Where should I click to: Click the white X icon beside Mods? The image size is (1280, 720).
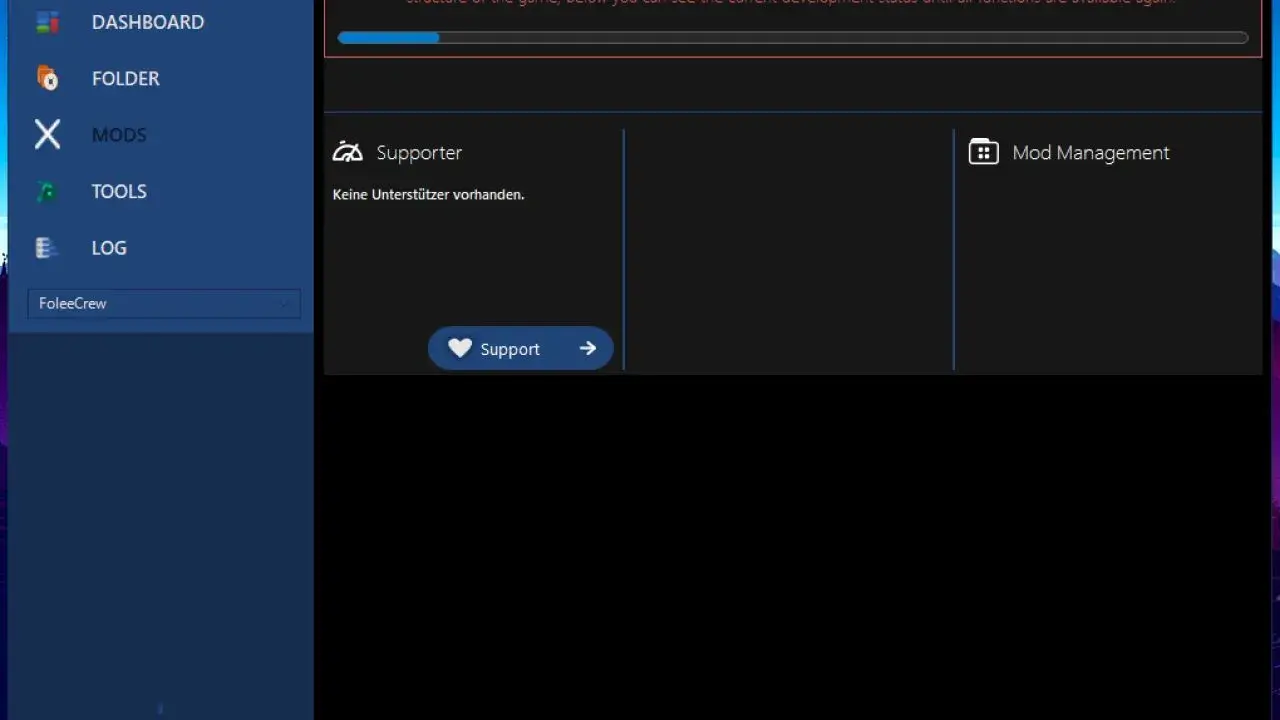47,135
